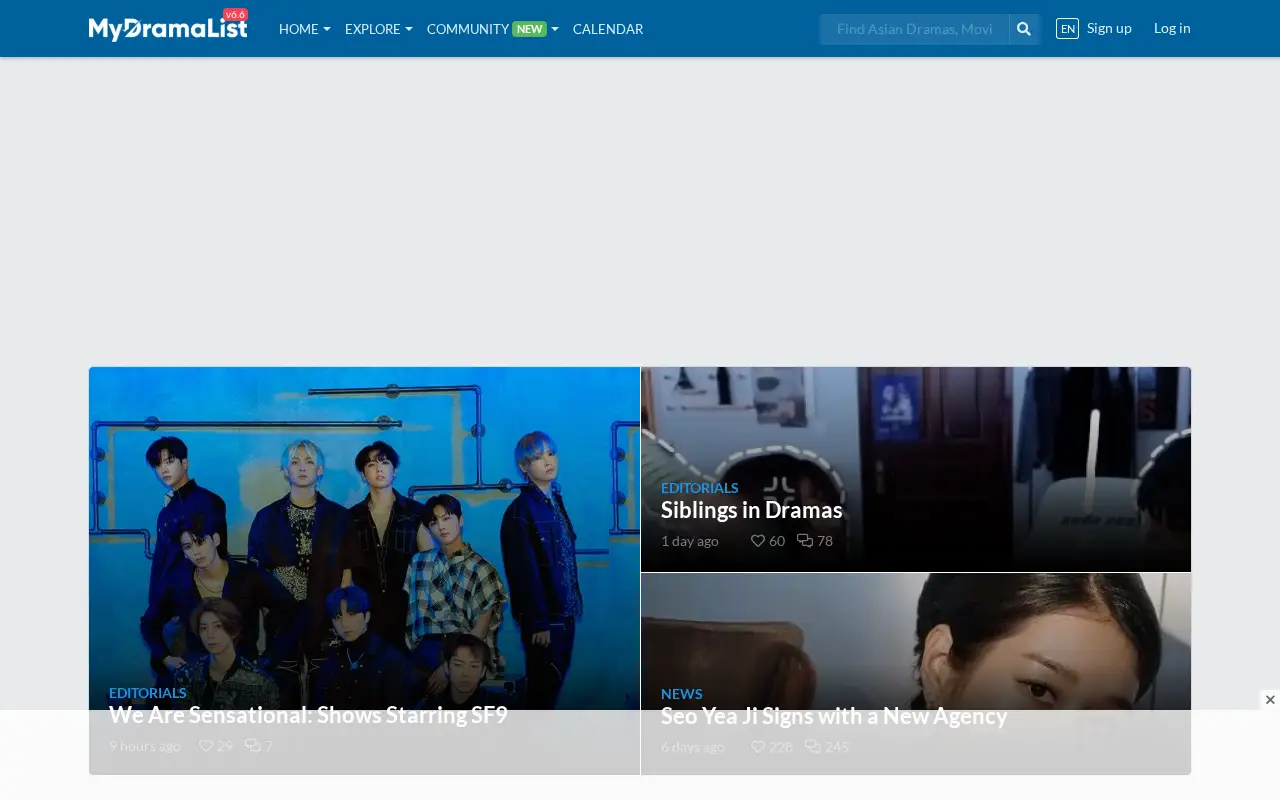Click heart icon on Seo Yea Ji article

[x=758, y=747]
